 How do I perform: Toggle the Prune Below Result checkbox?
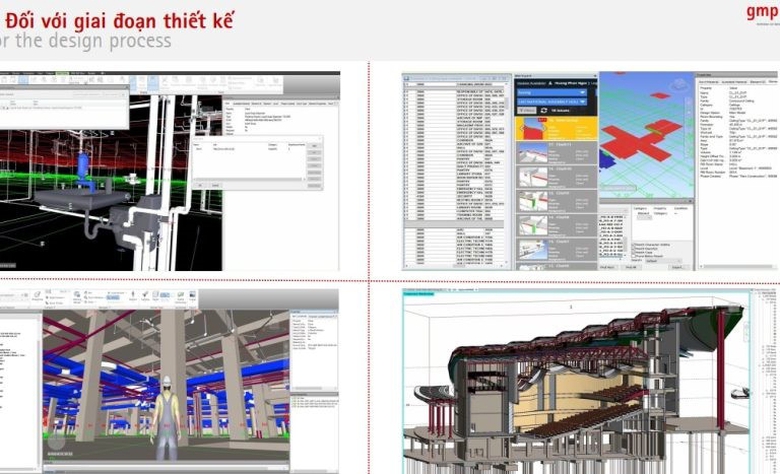click(634, 256)
